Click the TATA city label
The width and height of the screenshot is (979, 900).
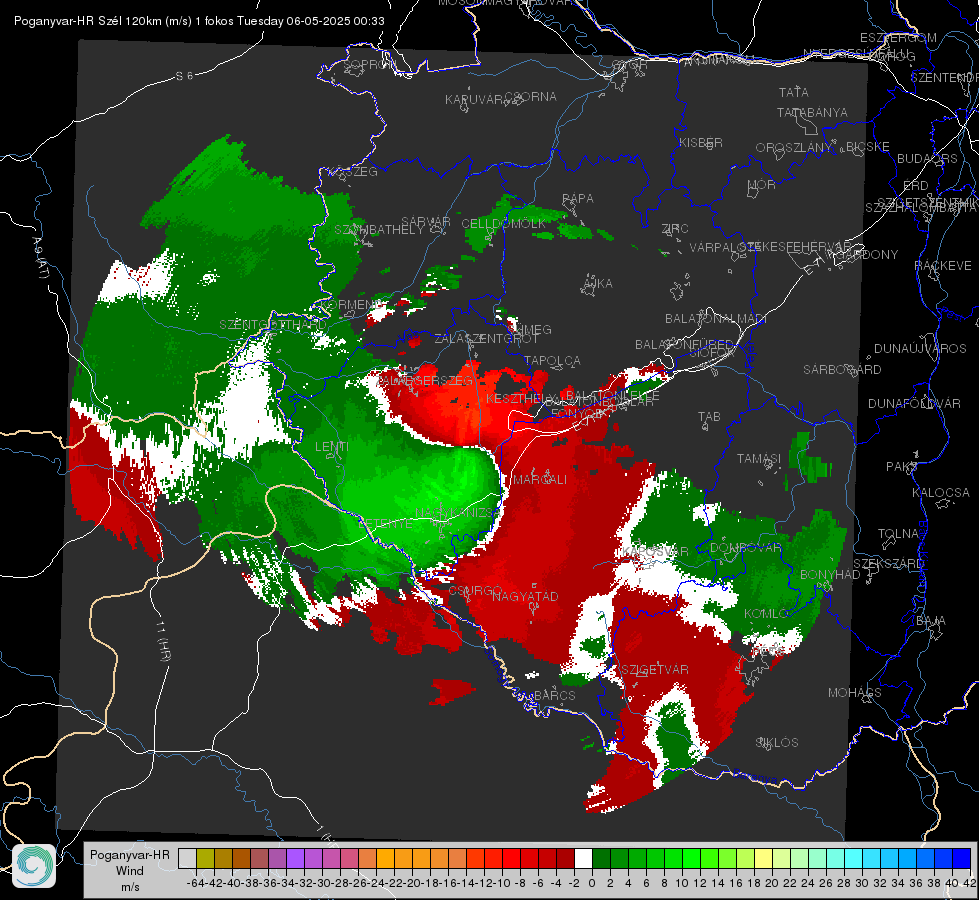pos(794,92)
